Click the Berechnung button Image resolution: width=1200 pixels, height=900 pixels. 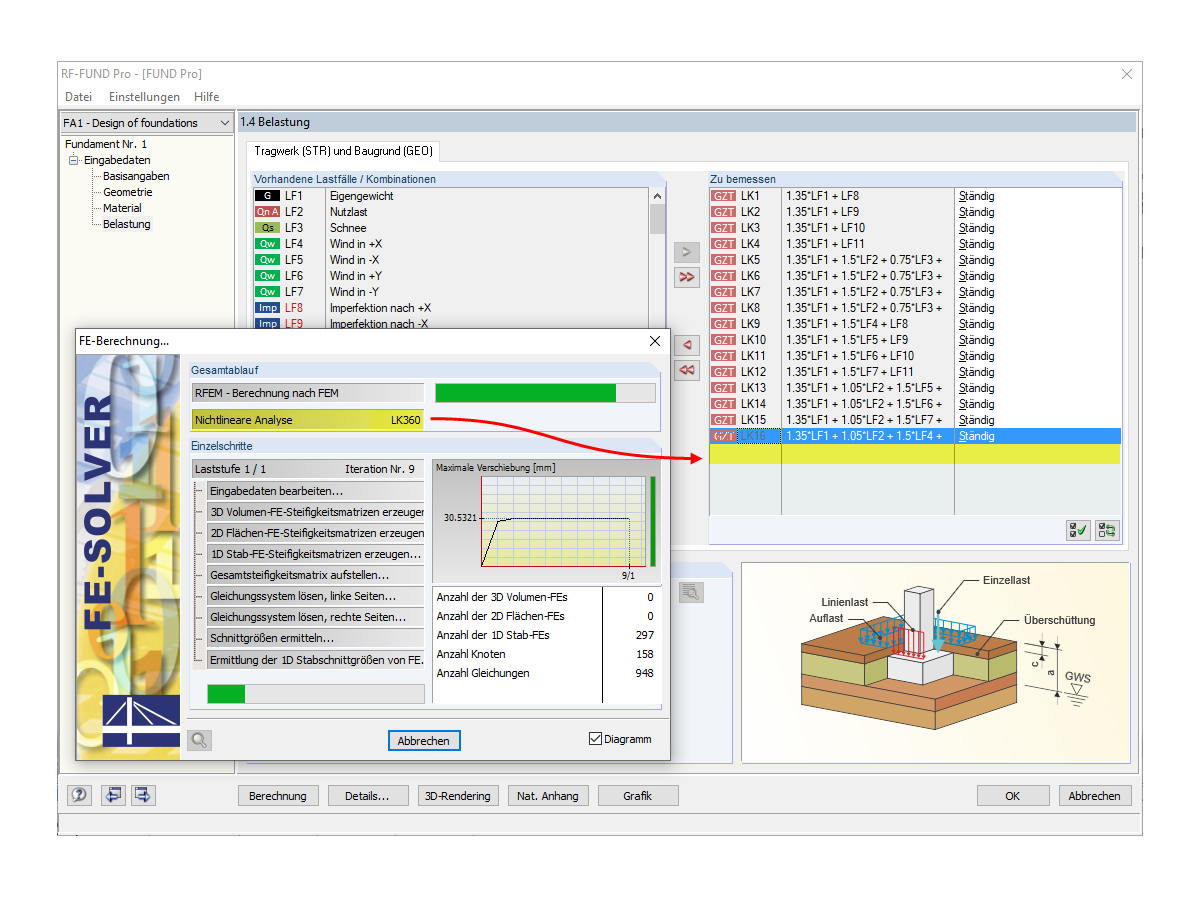278,796
